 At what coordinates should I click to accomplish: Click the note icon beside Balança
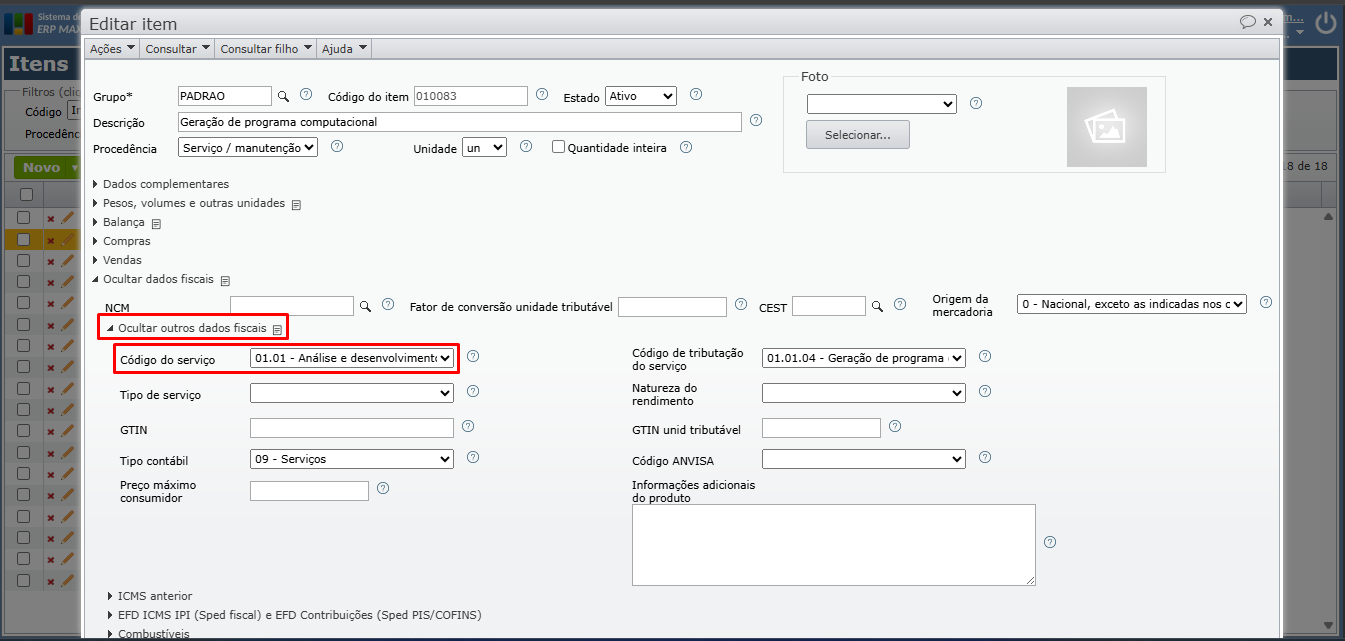tap(156, 223)
